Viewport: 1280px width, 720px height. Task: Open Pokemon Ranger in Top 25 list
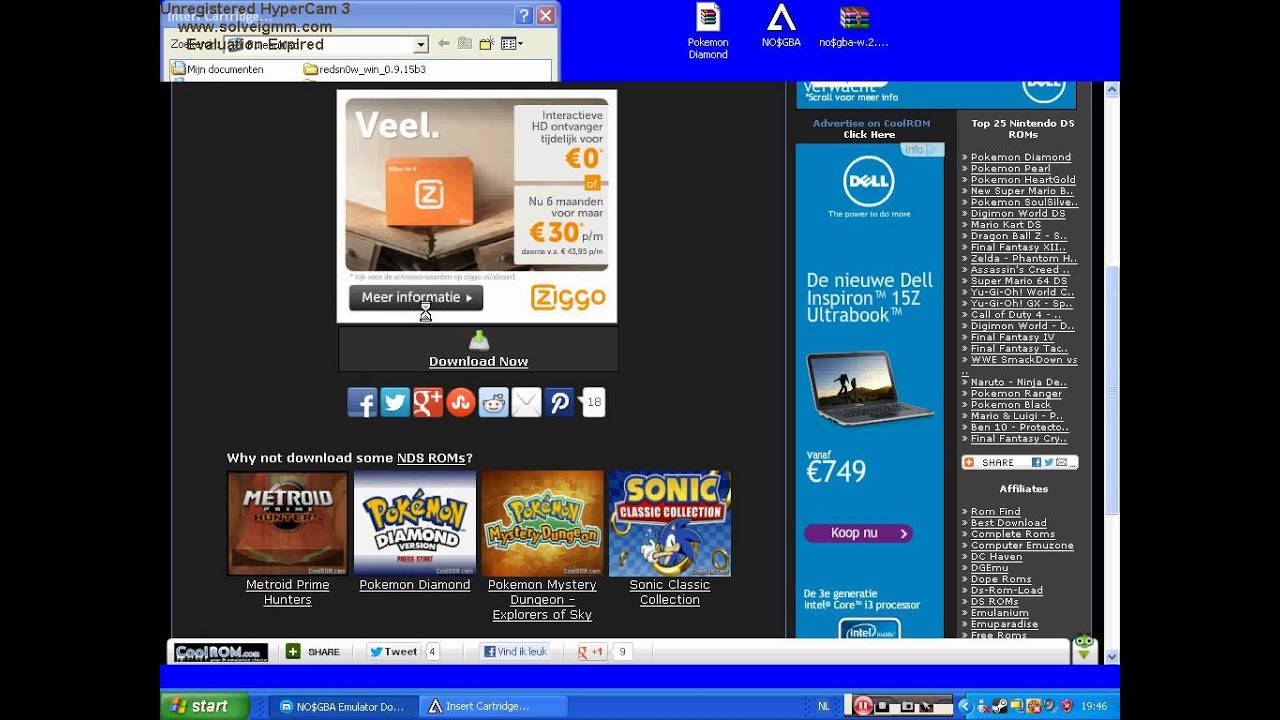[x=1016, y=393]
